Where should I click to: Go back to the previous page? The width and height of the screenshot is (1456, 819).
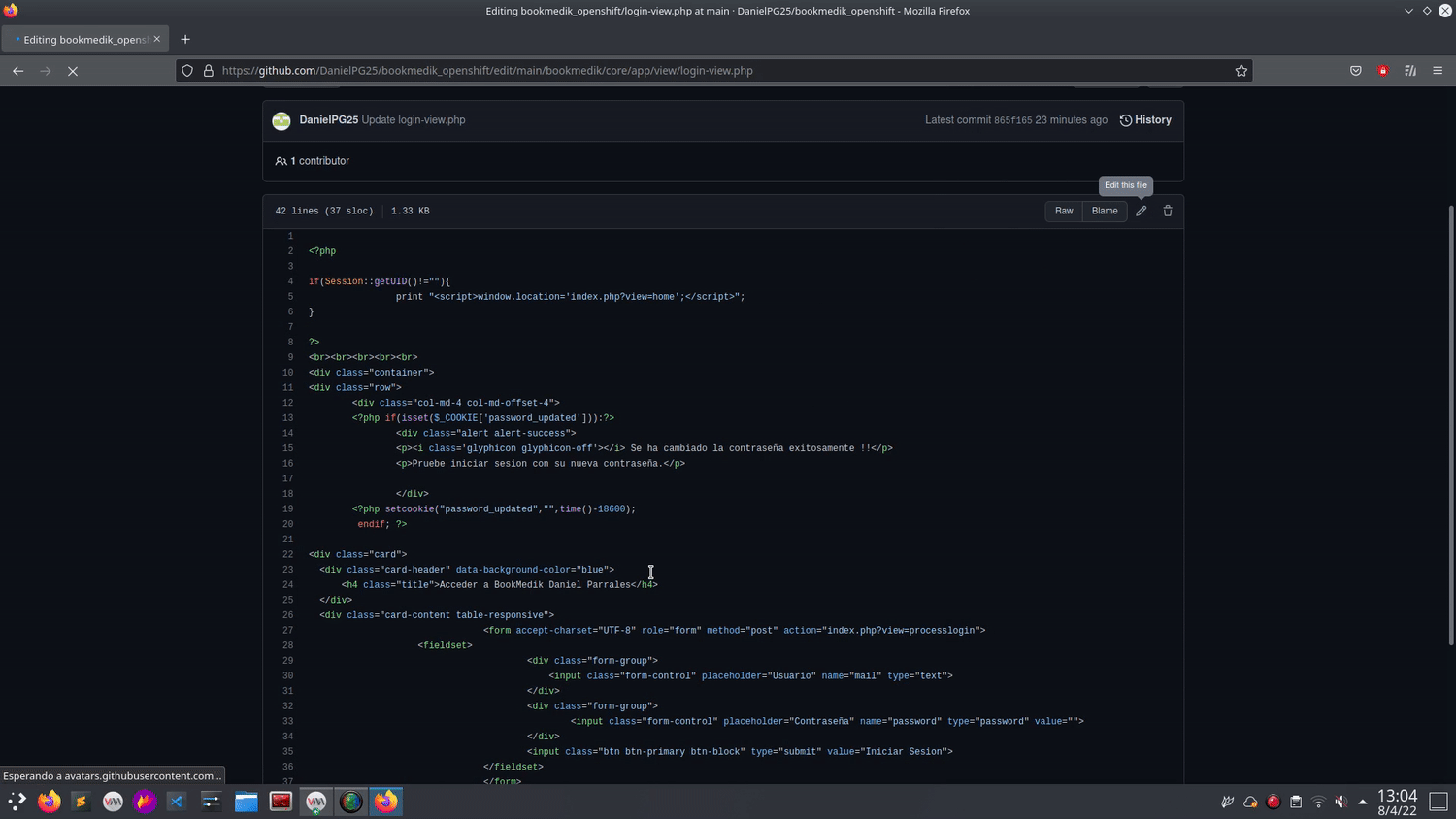pos(17,71)
